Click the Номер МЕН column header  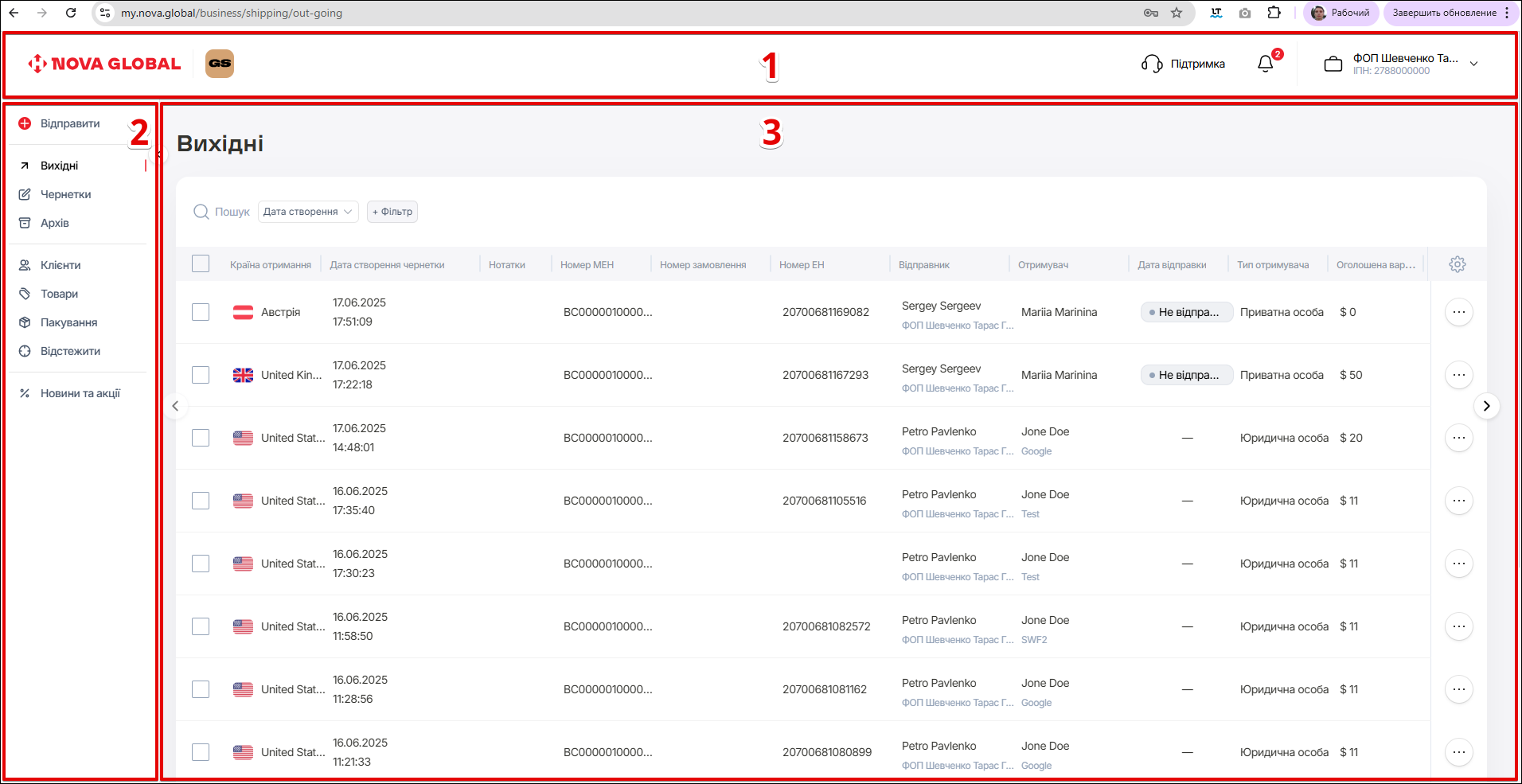click(587, 265)
